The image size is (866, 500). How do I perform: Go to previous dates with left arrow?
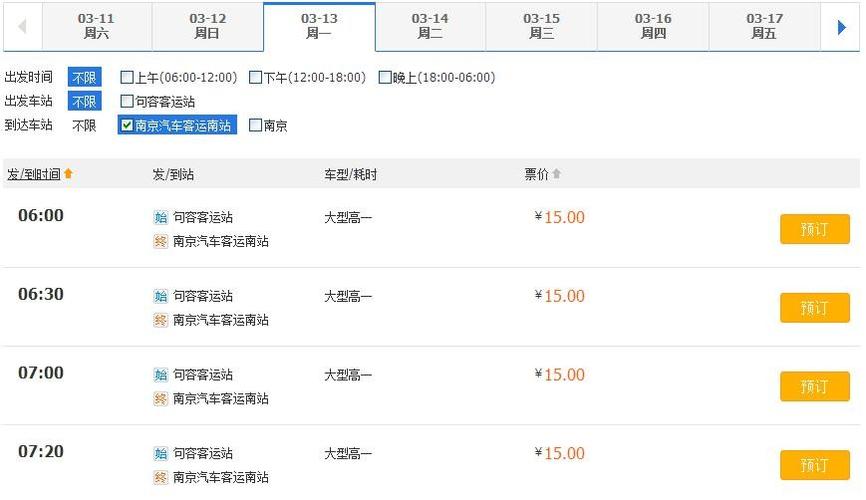pyautogui.click(x=22, y=26)
